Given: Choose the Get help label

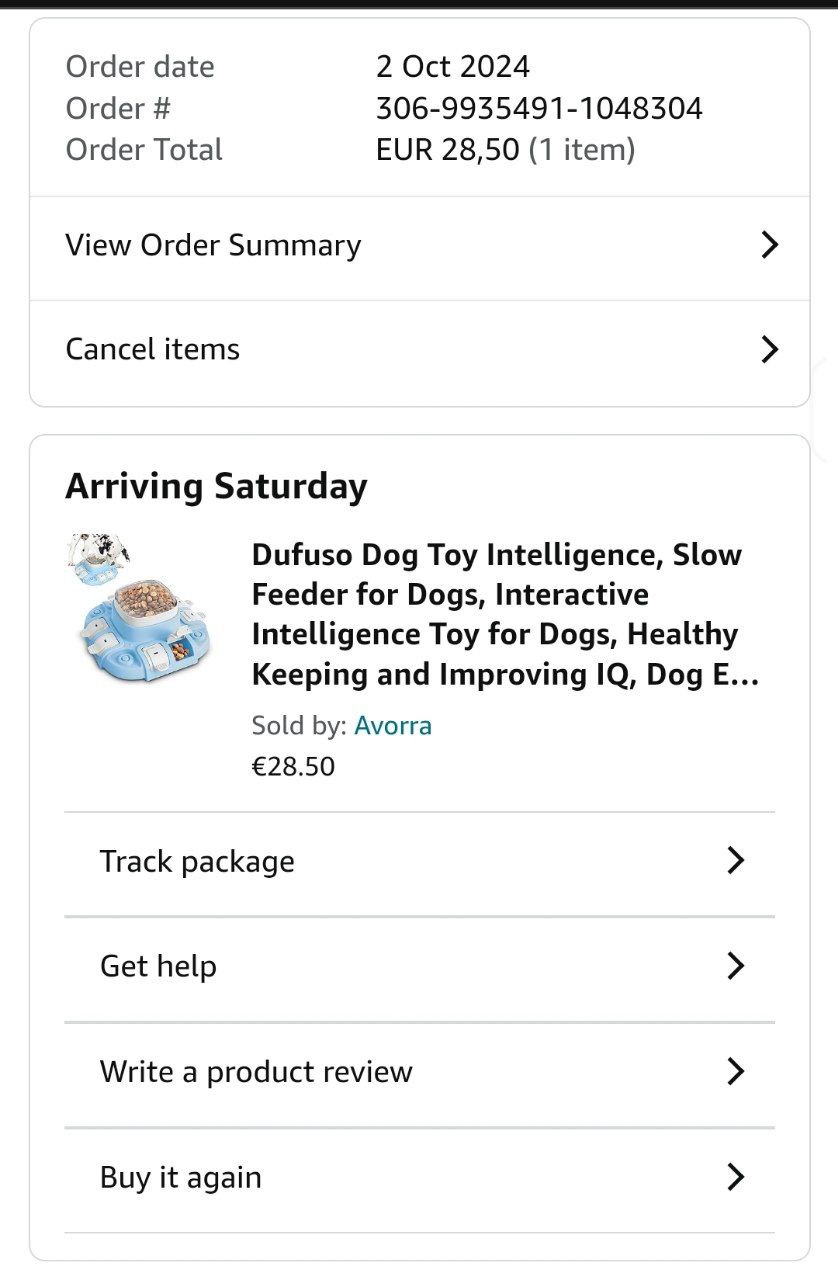Looking at the screenshot, I should pos(158,966).
